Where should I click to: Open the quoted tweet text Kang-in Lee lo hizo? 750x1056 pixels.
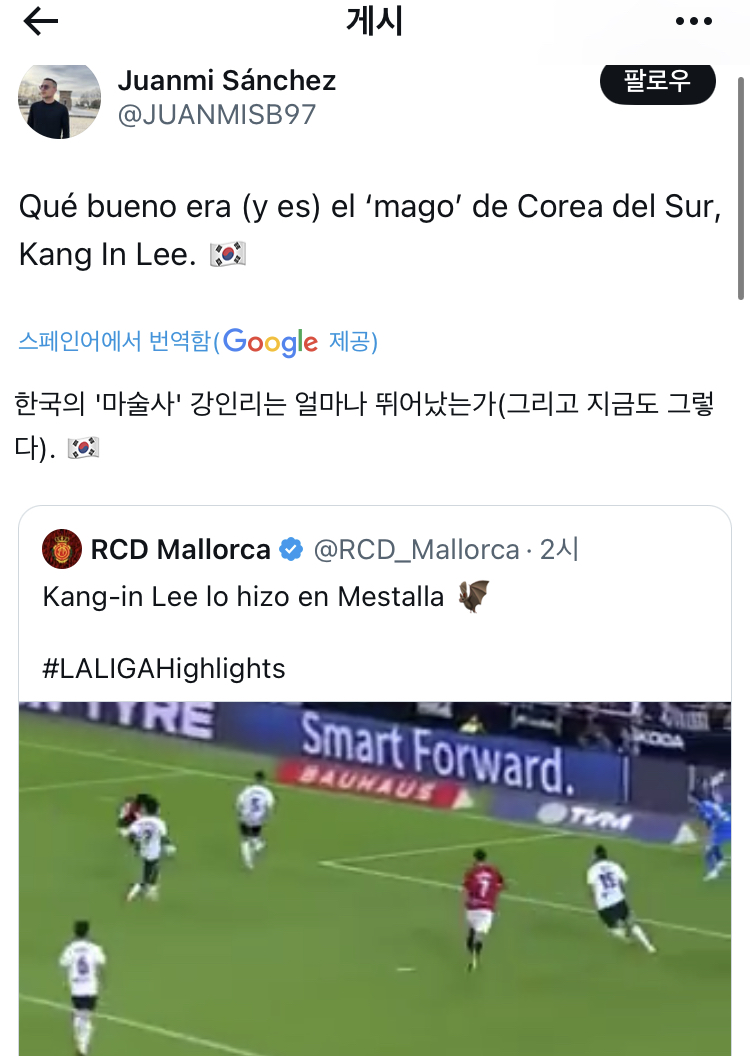tap(243, 597)
